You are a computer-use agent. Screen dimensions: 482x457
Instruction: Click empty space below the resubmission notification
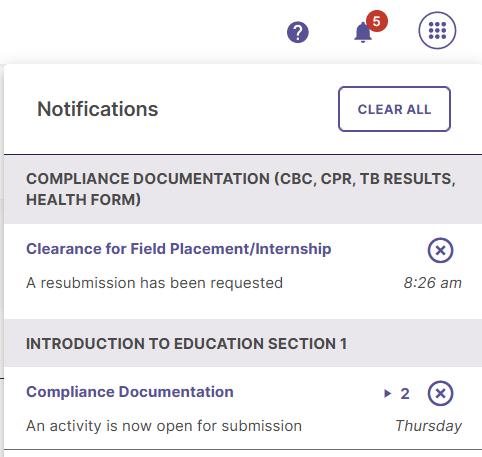pos(243,306)
